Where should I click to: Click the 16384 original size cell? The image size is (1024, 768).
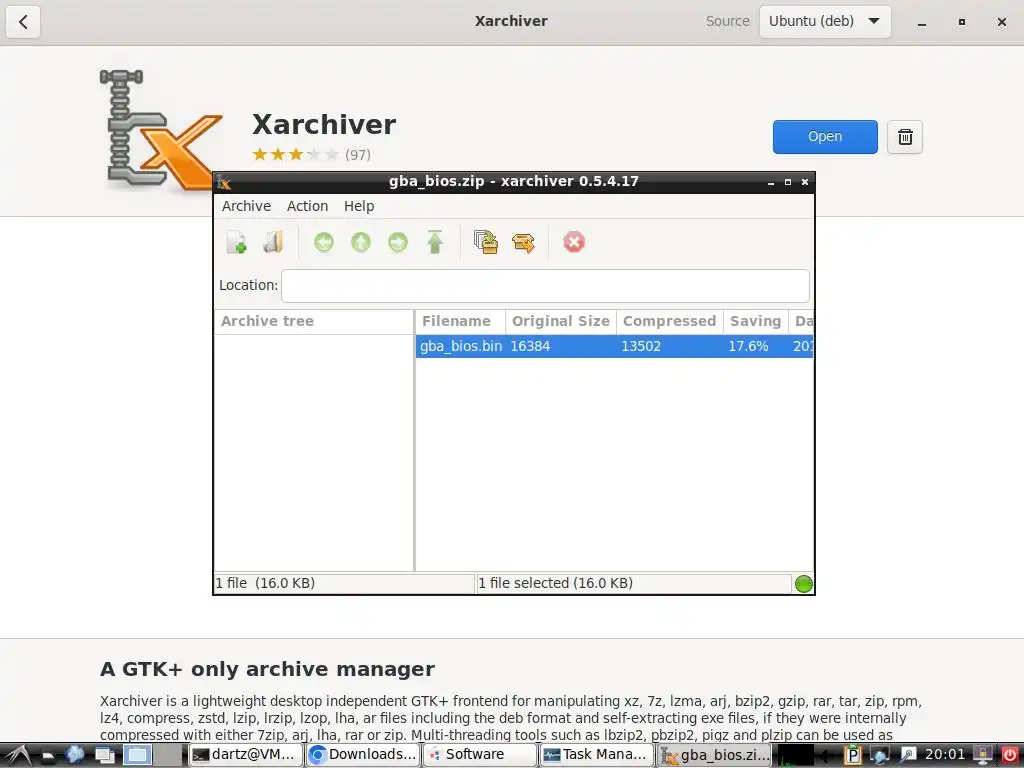[x=530, y=346]
